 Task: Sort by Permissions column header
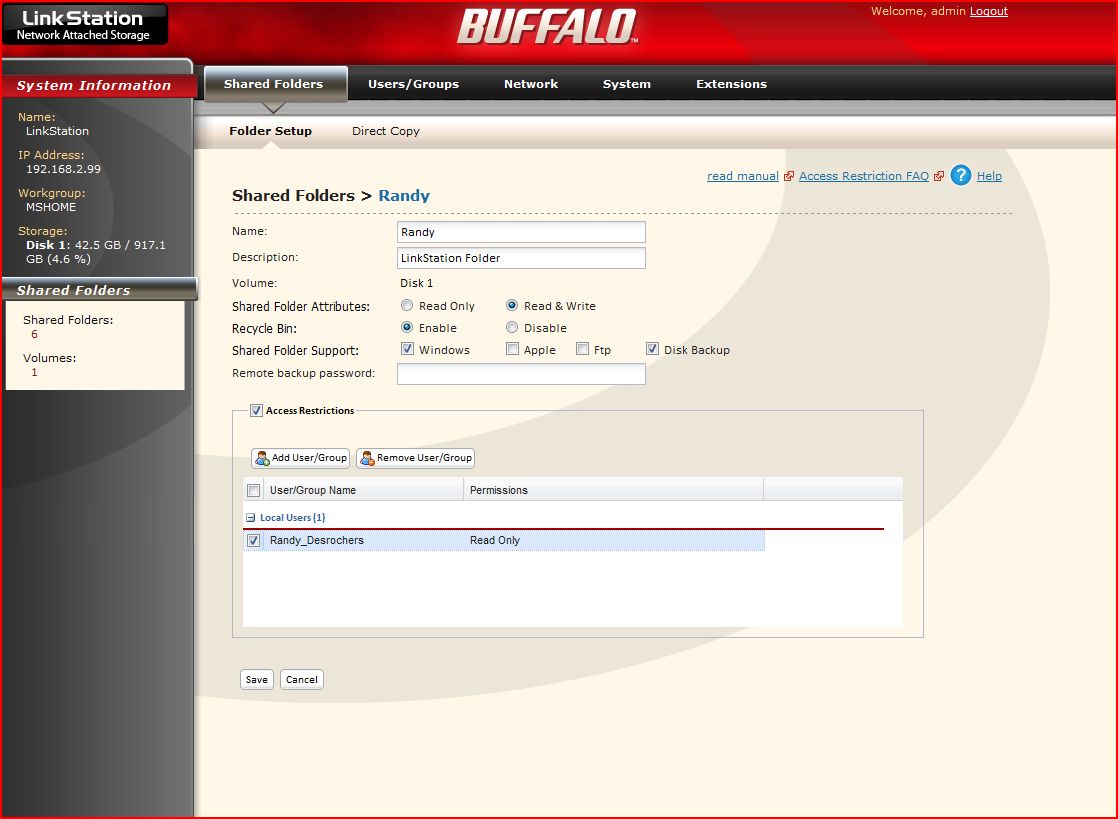613,490
